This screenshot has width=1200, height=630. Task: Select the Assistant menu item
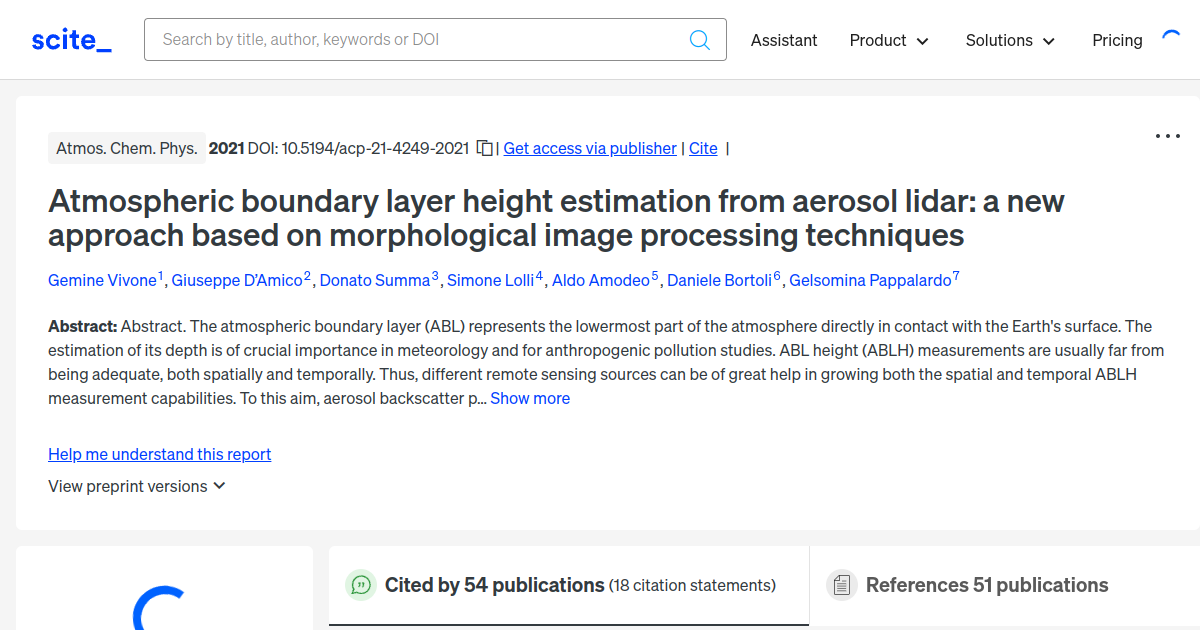pos(784,40)
